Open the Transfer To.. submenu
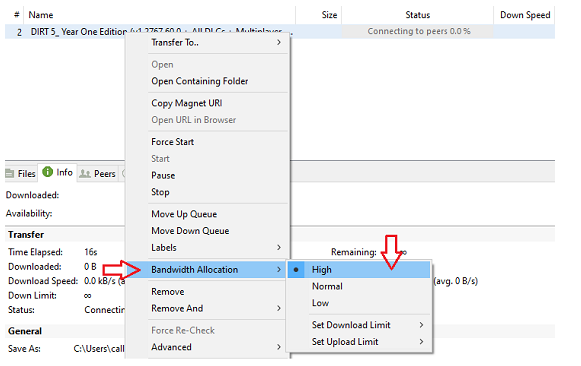Image resolution: width=581 pixels, height=366 pixels. coord(218,43)
